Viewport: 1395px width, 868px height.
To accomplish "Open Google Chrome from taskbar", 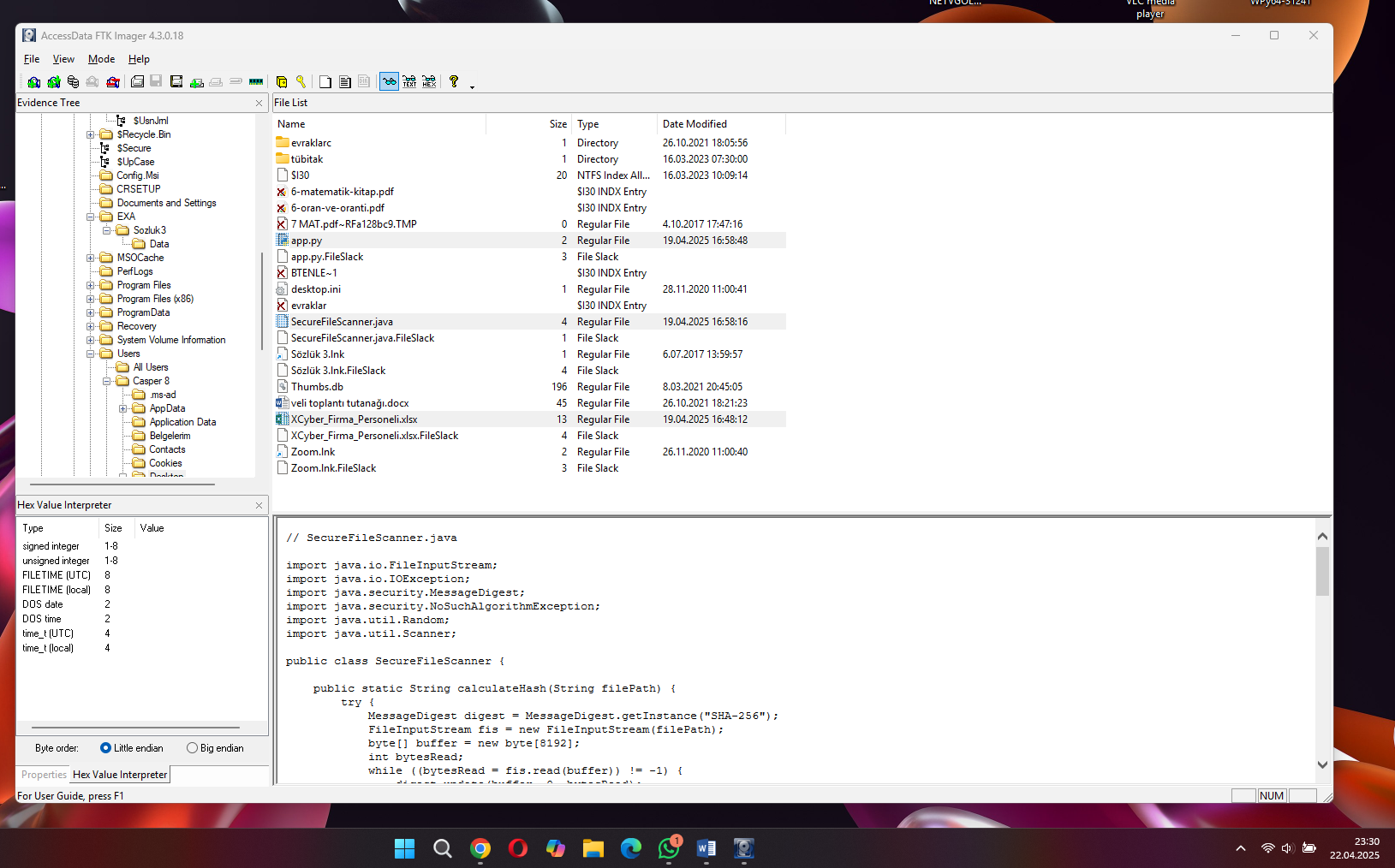I will point(480,848).
